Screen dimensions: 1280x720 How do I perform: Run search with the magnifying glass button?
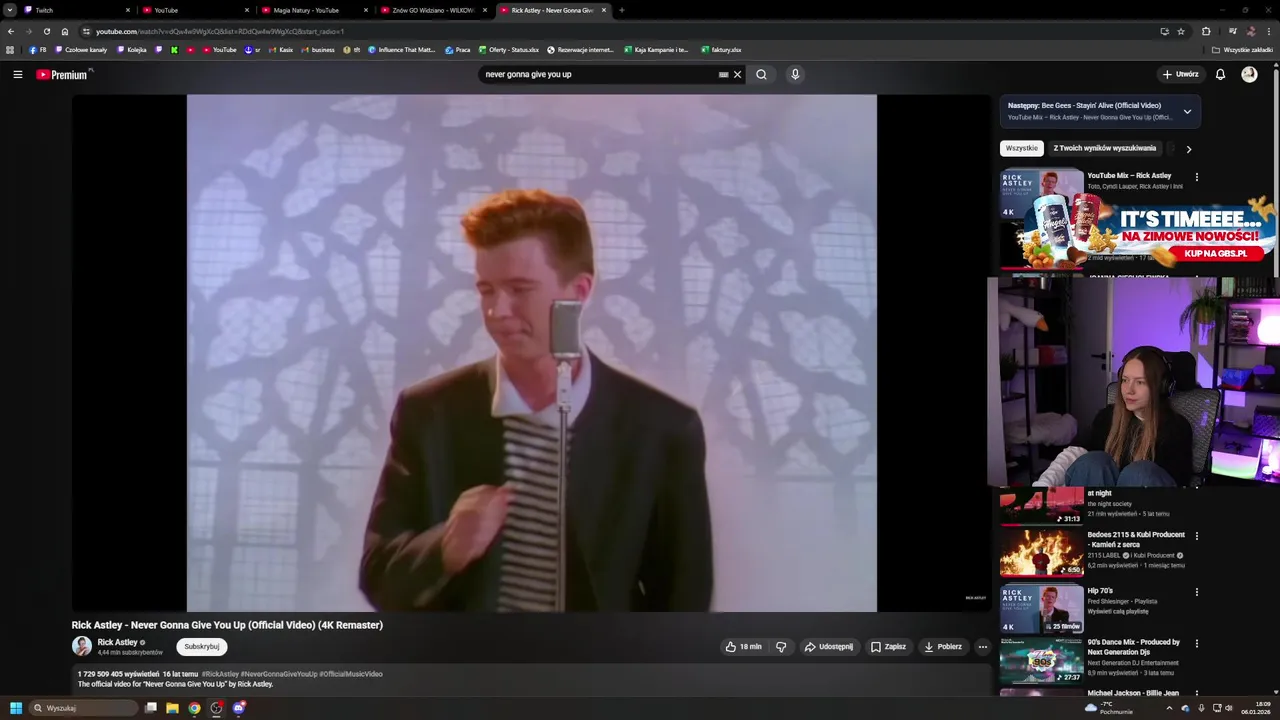click(761, 74)
